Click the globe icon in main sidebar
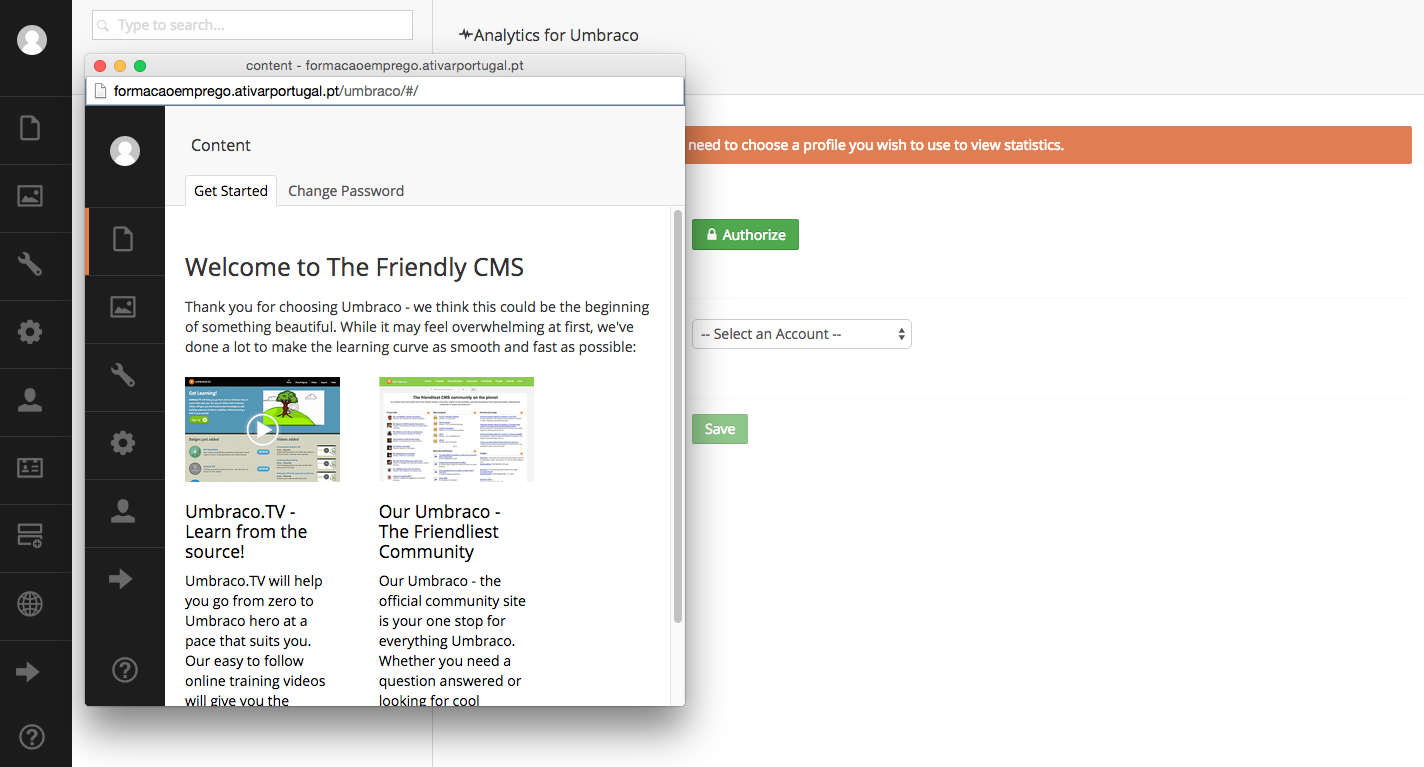The width and height of the screenshot is (1424, 767). [x=30, y=604]
